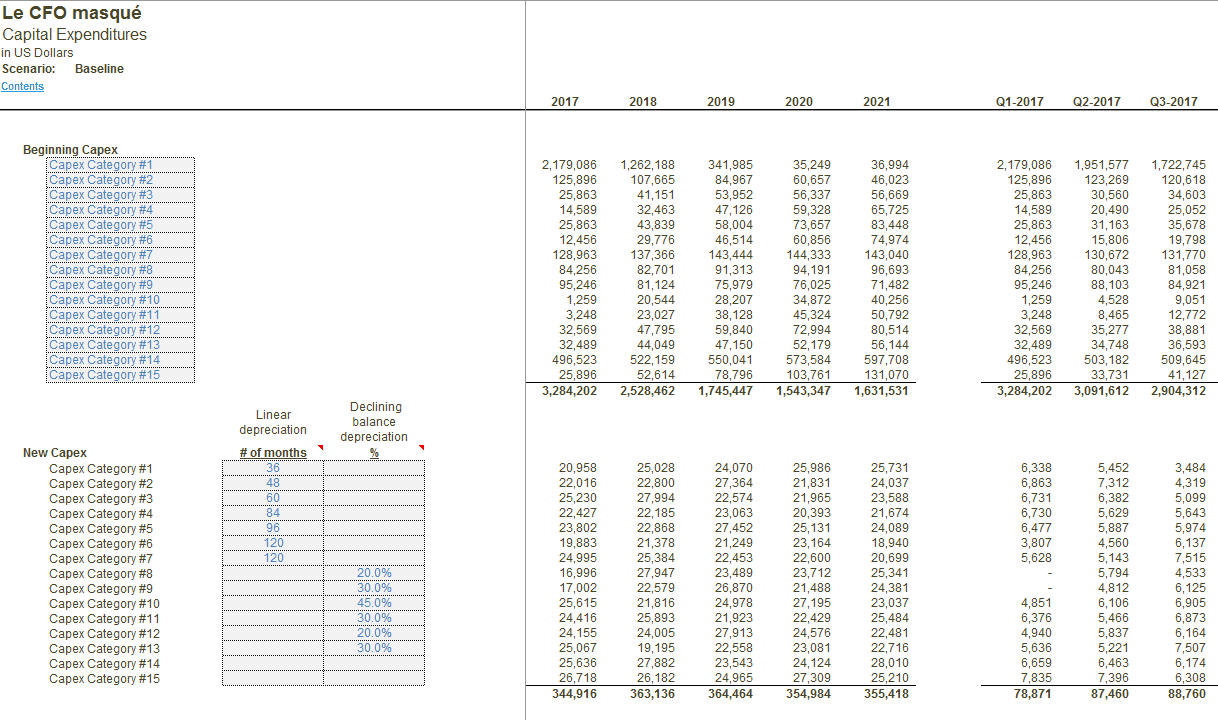Select the 'Le CFO masqué' title cell
1218x720 pixels.
tap(72, 13)
